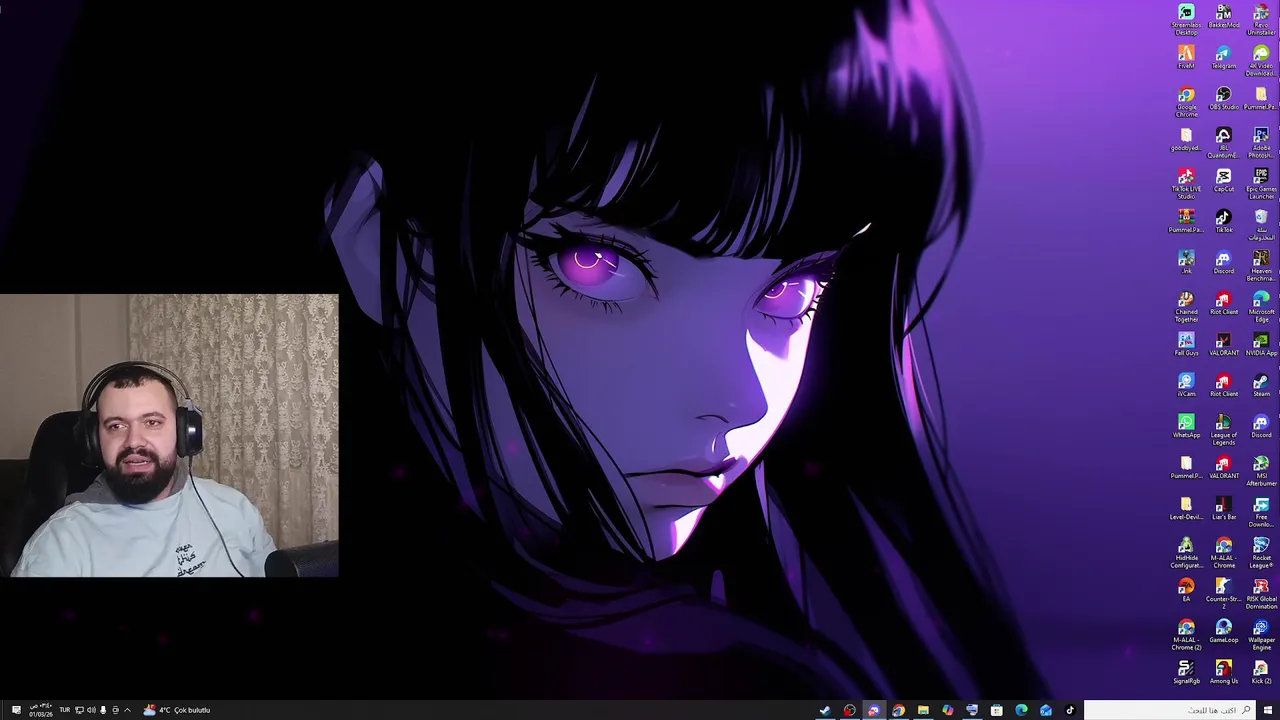The width and height of the screenshot is (1280, 720).
Task: Switch to Discord on the taskbar
Action: tap(874, 710)
